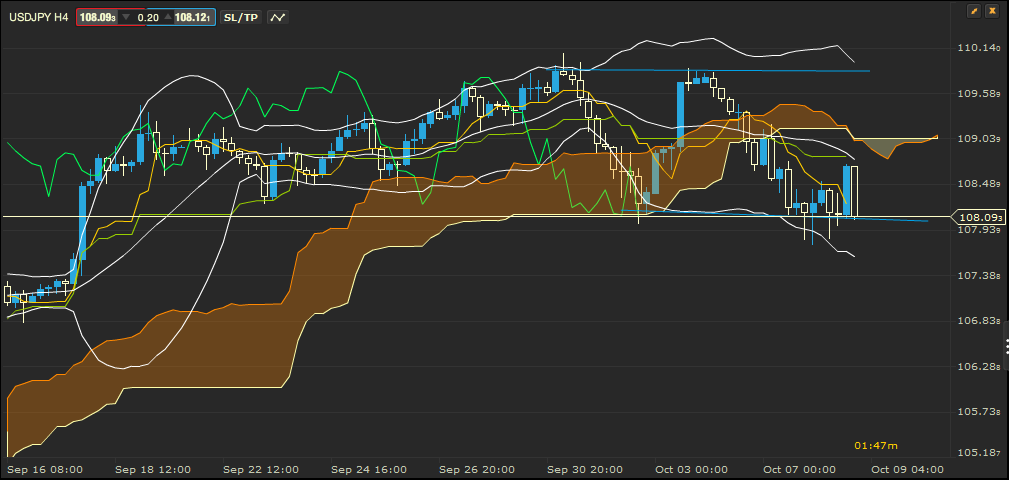Click the Sep 30 20:00 time label

coord(584,469)
